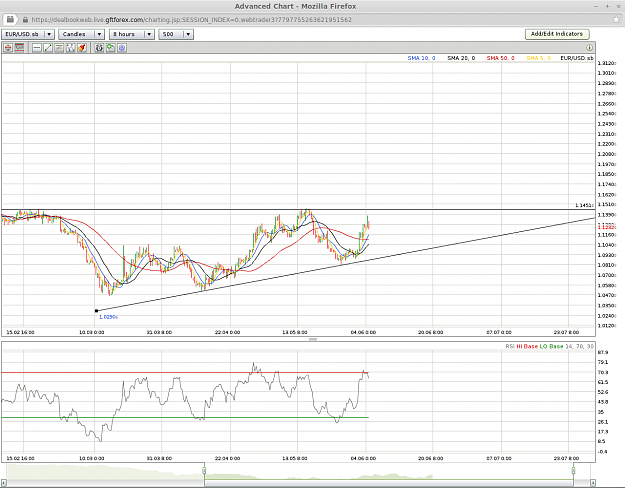Click the bookmark star icon
Screen dimensions: 625x488
(x=616, y=20)
